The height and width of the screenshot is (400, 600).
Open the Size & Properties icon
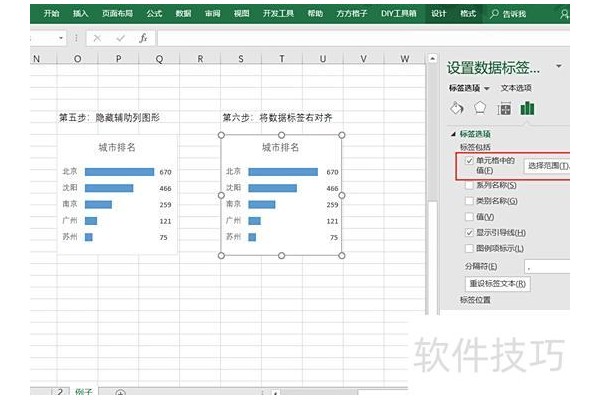(504, 109)
